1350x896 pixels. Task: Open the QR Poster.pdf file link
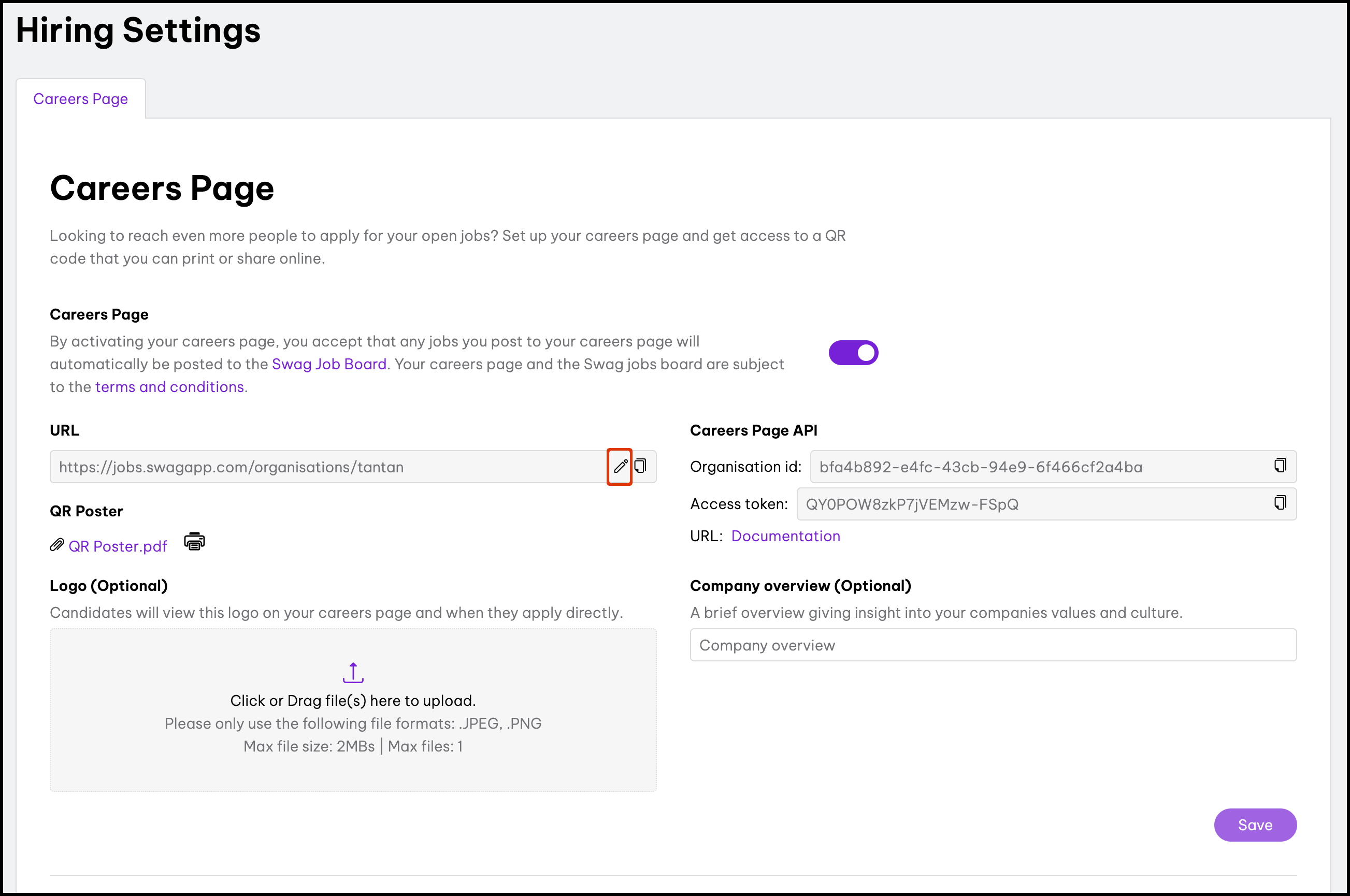(x=118, y=546)
